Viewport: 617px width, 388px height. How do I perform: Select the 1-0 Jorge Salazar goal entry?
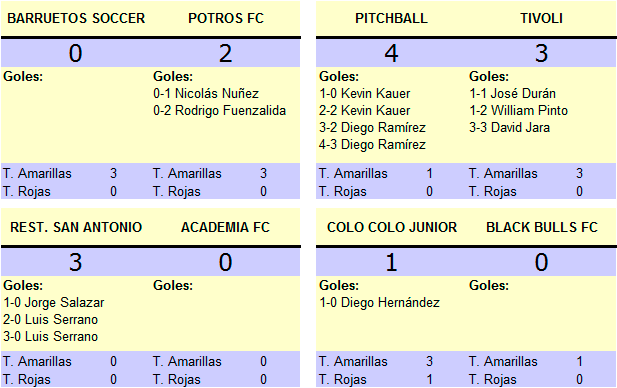pyautogui.click(x=54, y=303)
